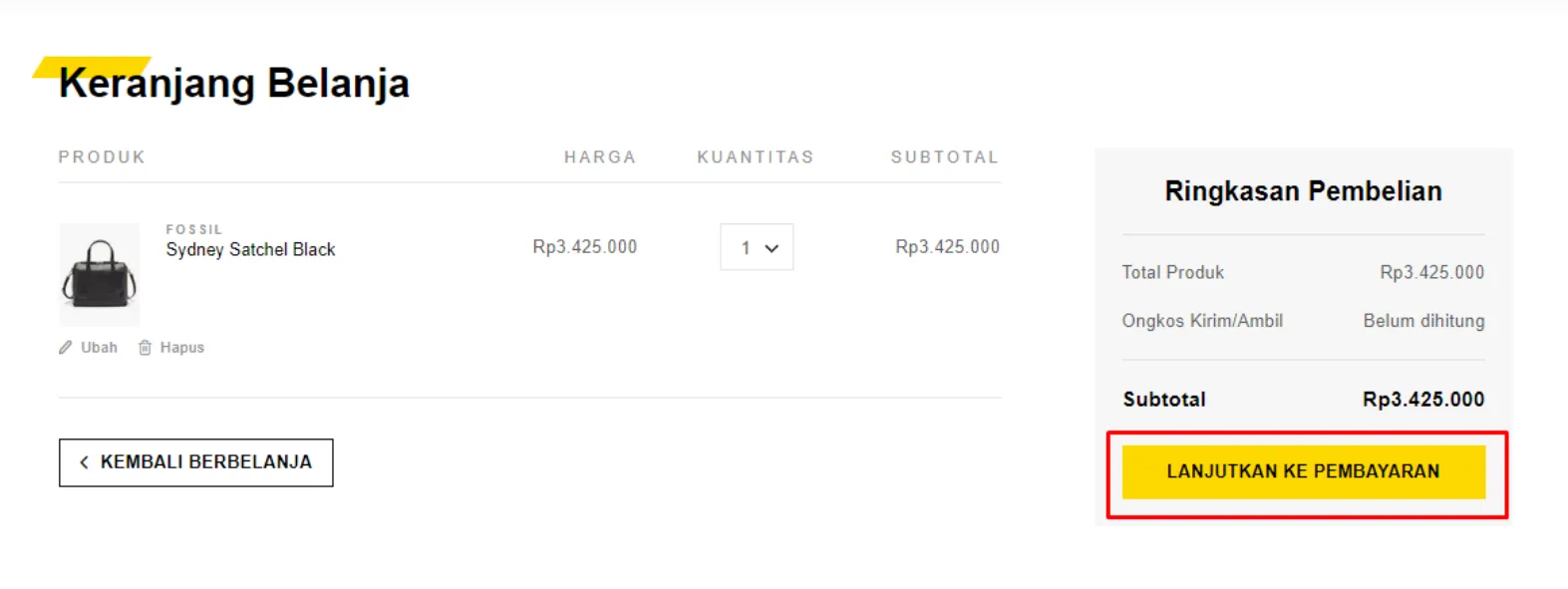Select the quantity value 1 in the selector

tap(746, 248)
